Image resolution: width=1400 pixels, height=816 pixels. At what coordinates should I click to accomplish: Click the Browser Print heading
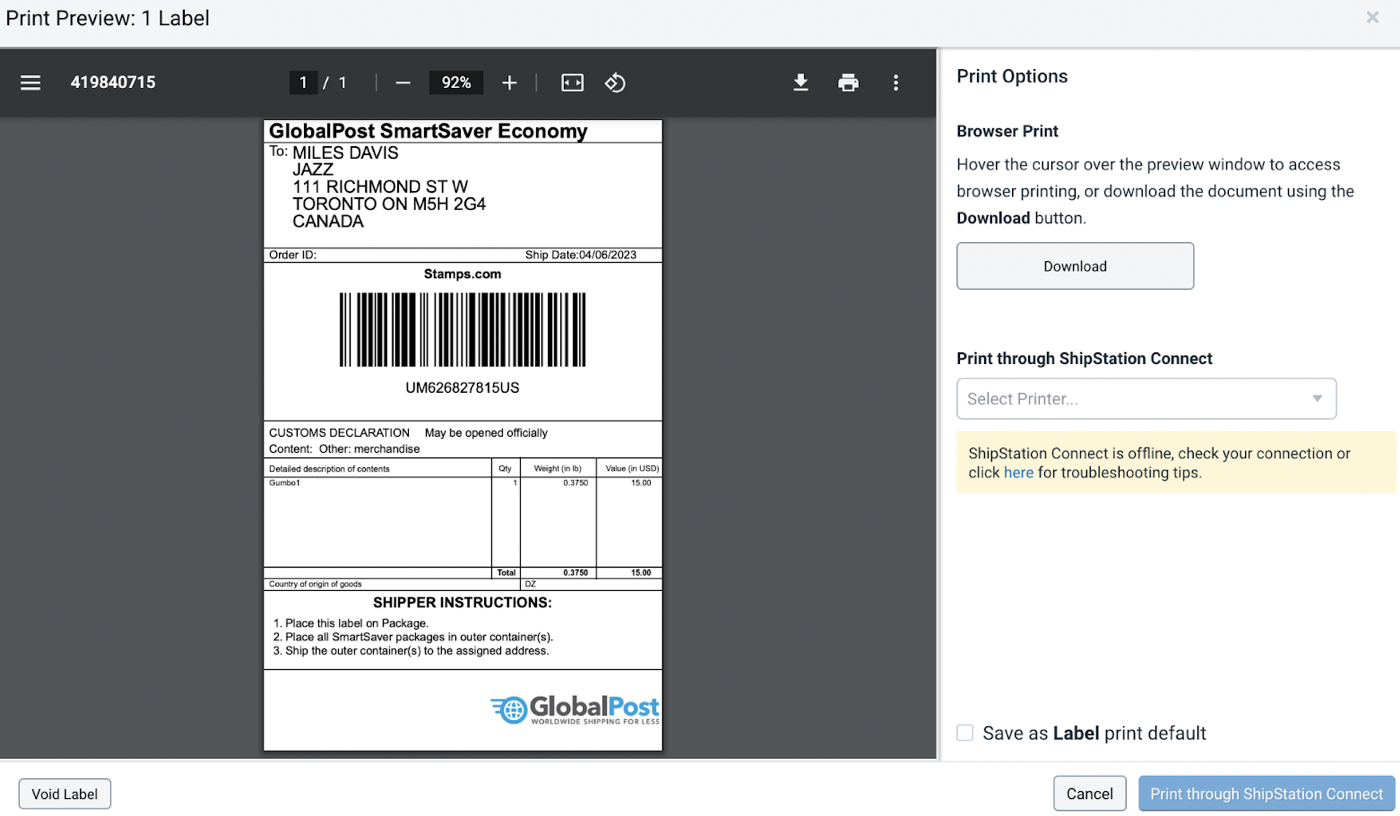(x=1007, y=131)
